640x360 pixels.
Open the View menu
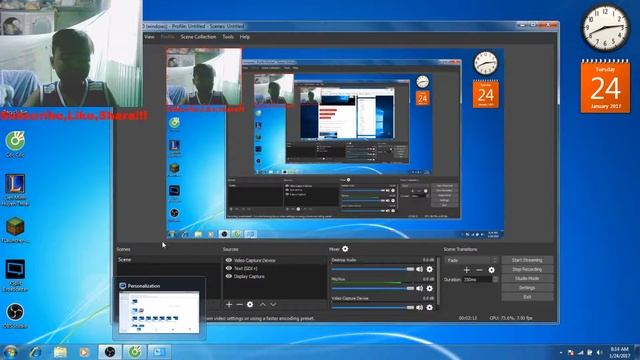click(x=149, y=37)
